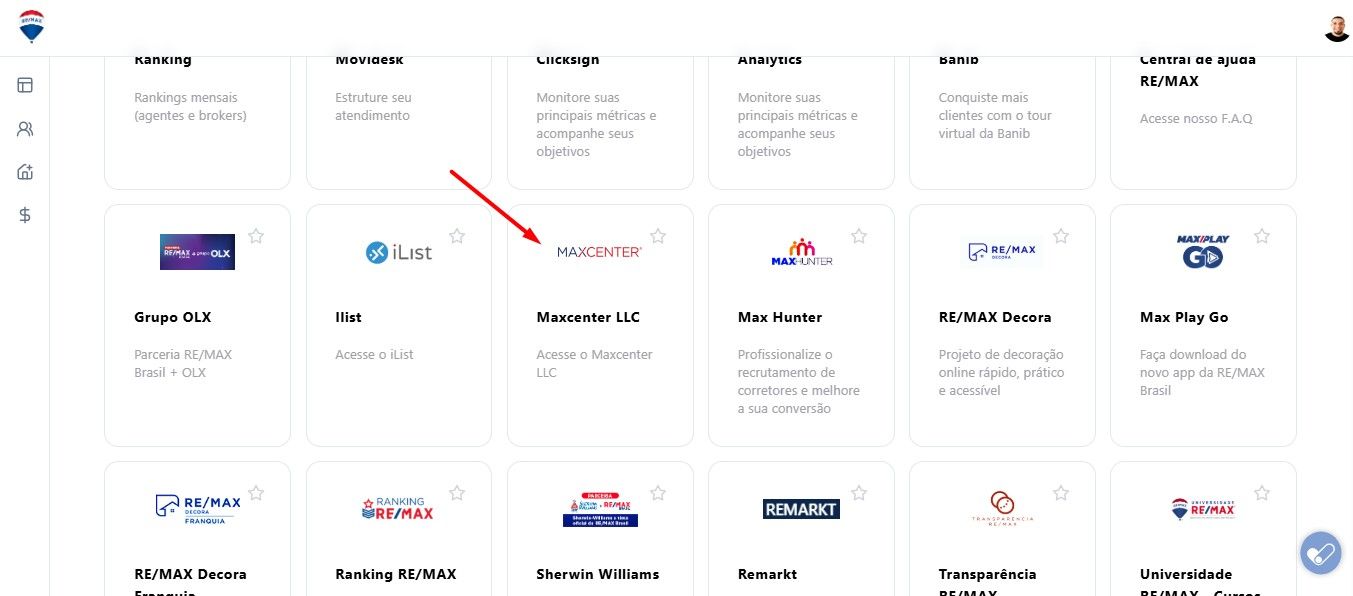The width and height of the screenshot is (1353, 596).
Task: Click the iList logo
Action: [x=399, y=252]
